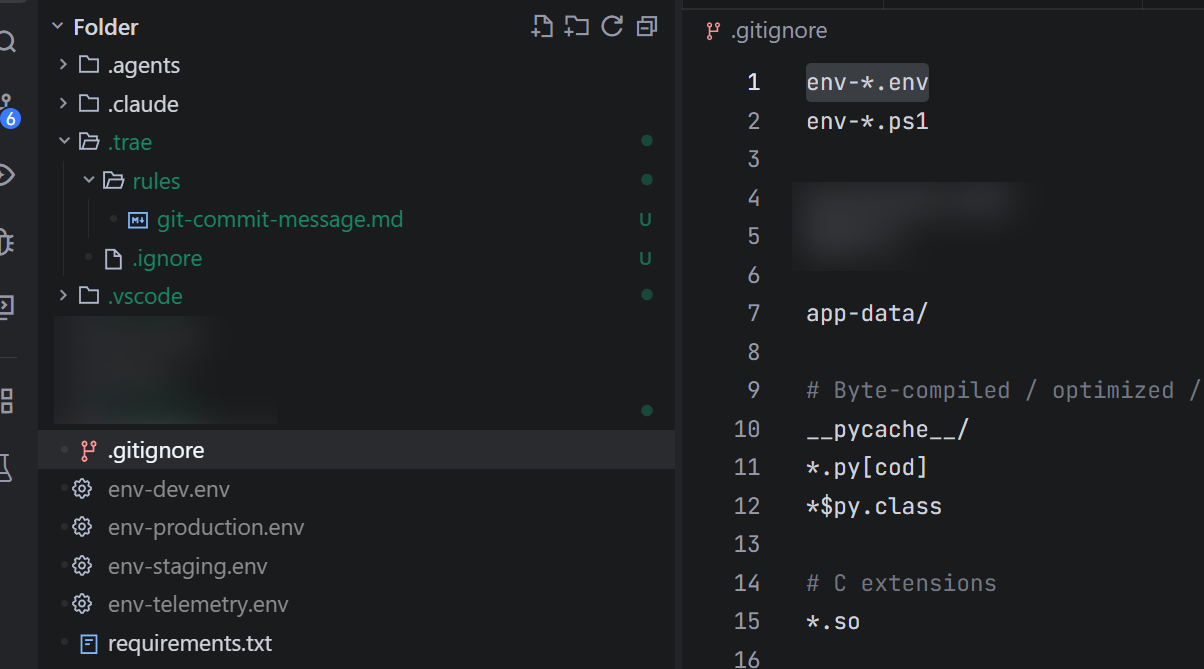
Task: Click the '# C extensions' comment line
Action: point(902,583)
